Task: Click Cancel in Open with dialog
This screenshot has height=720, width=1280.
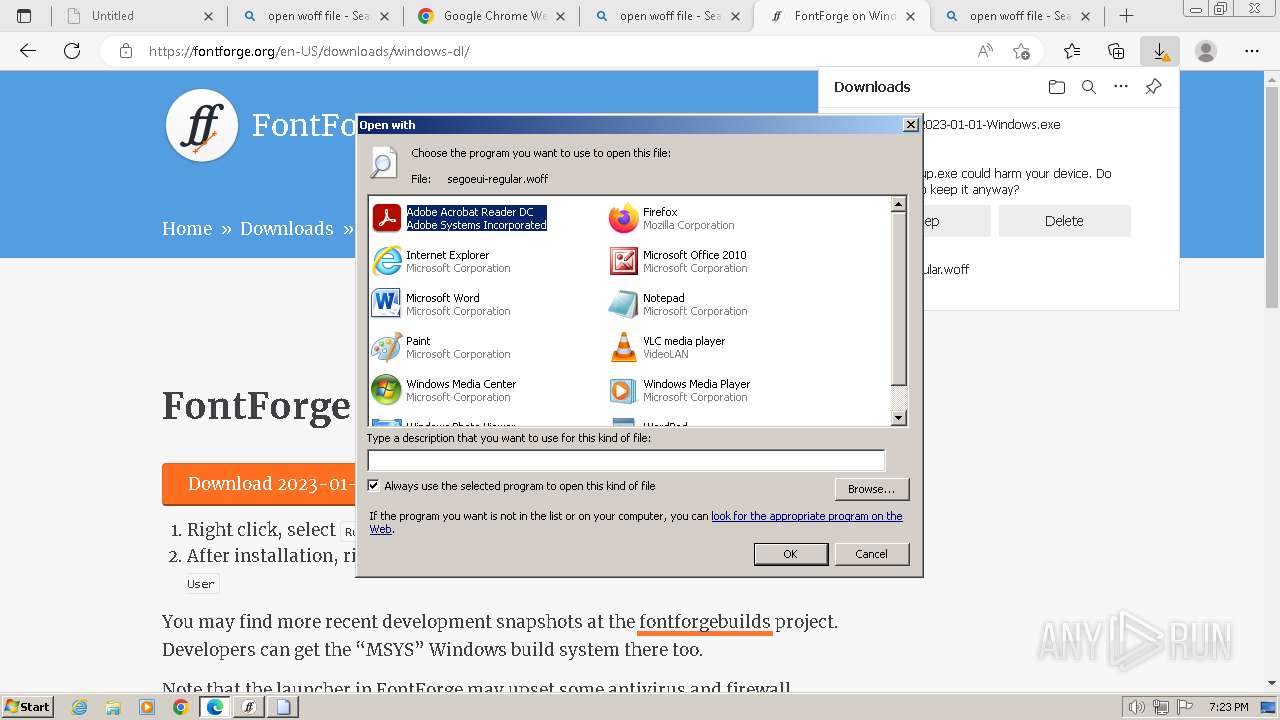Action: click(x=871, y=554)
